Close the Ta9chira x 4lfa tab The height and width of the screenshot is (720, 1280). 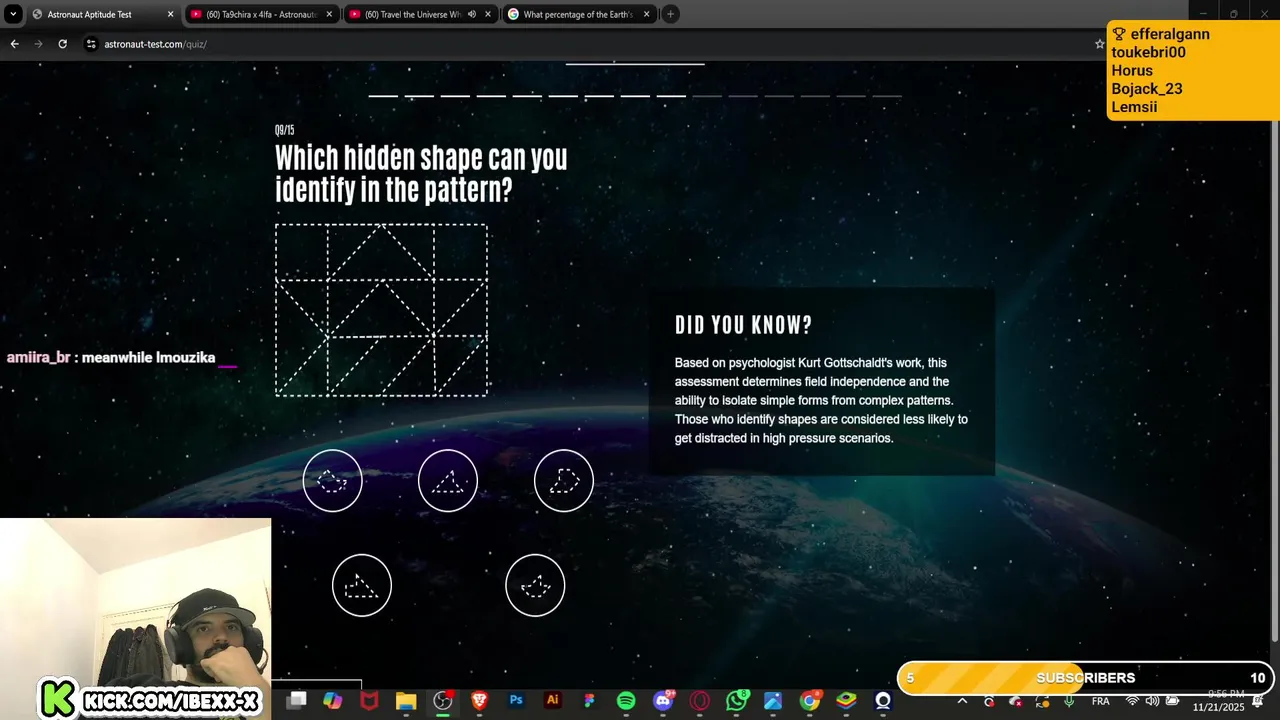[329, 15]
